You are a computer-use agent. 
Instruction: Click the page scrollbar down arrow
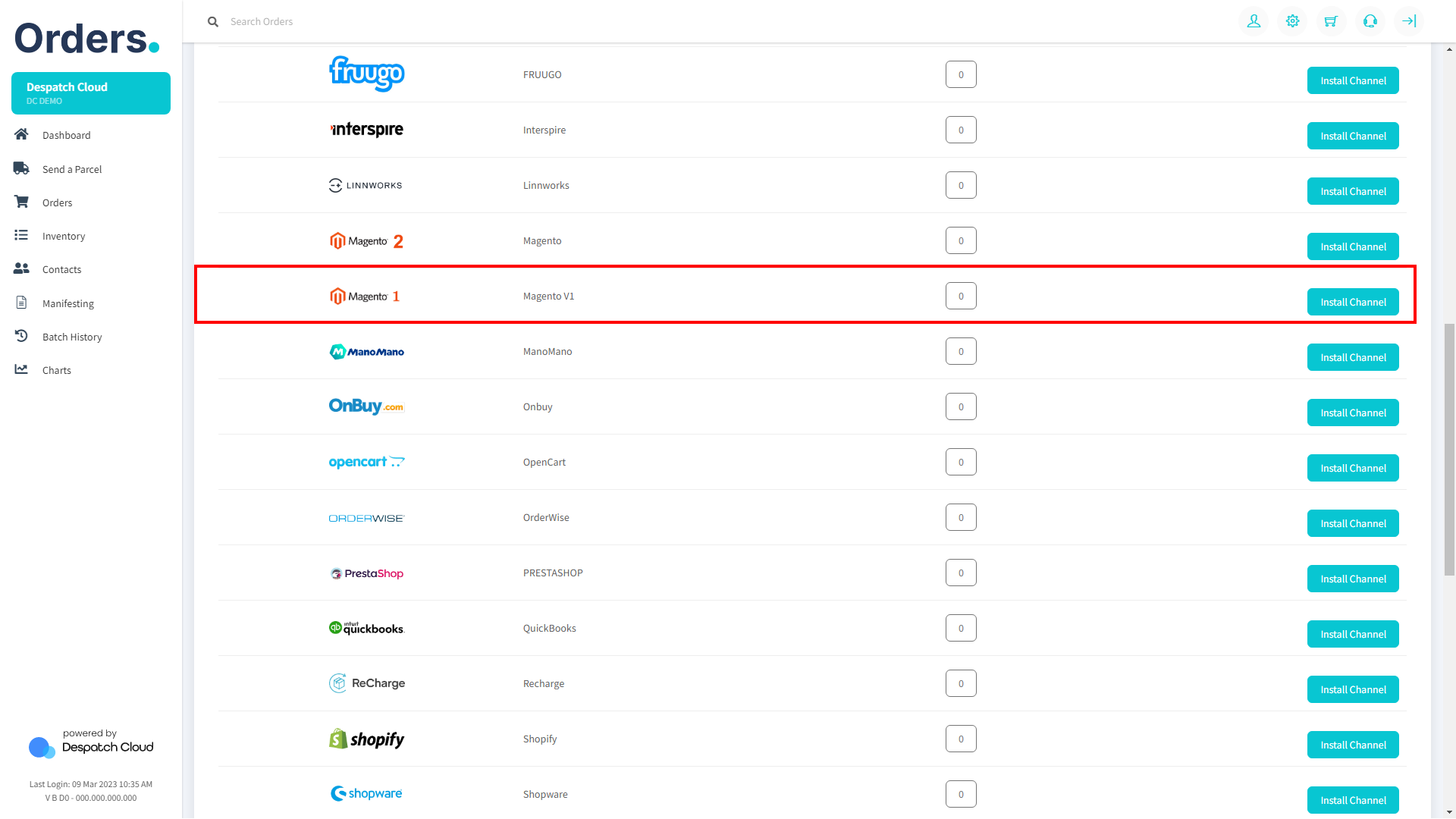click(1449, 812)
